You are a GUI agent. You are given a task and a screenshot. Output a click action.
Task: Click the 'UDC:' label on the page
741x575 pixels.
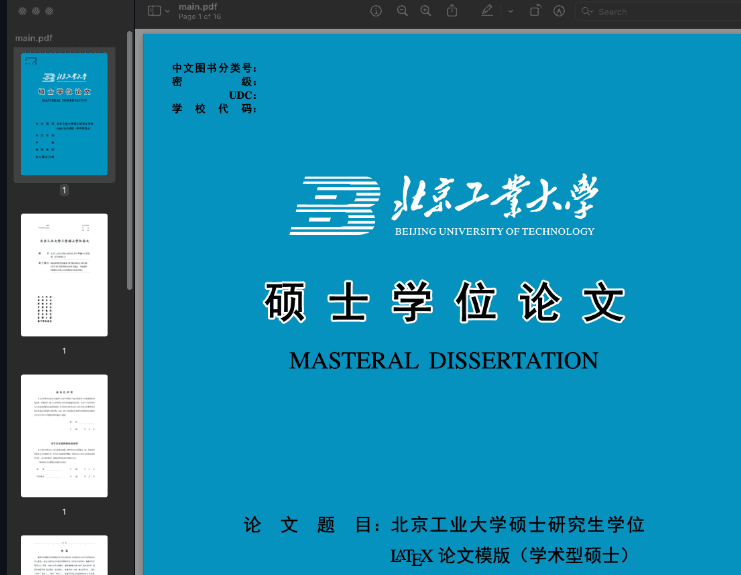242,95
